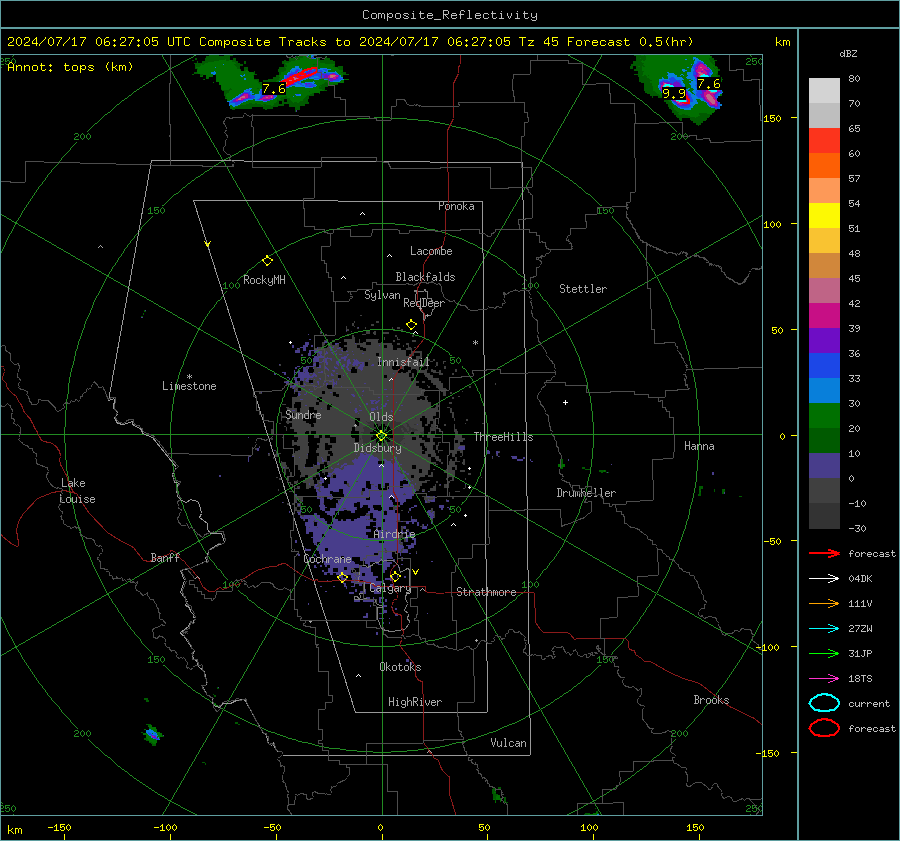
Task: Click the Composite_Reflectivity title text
Action: pos(450,15)
